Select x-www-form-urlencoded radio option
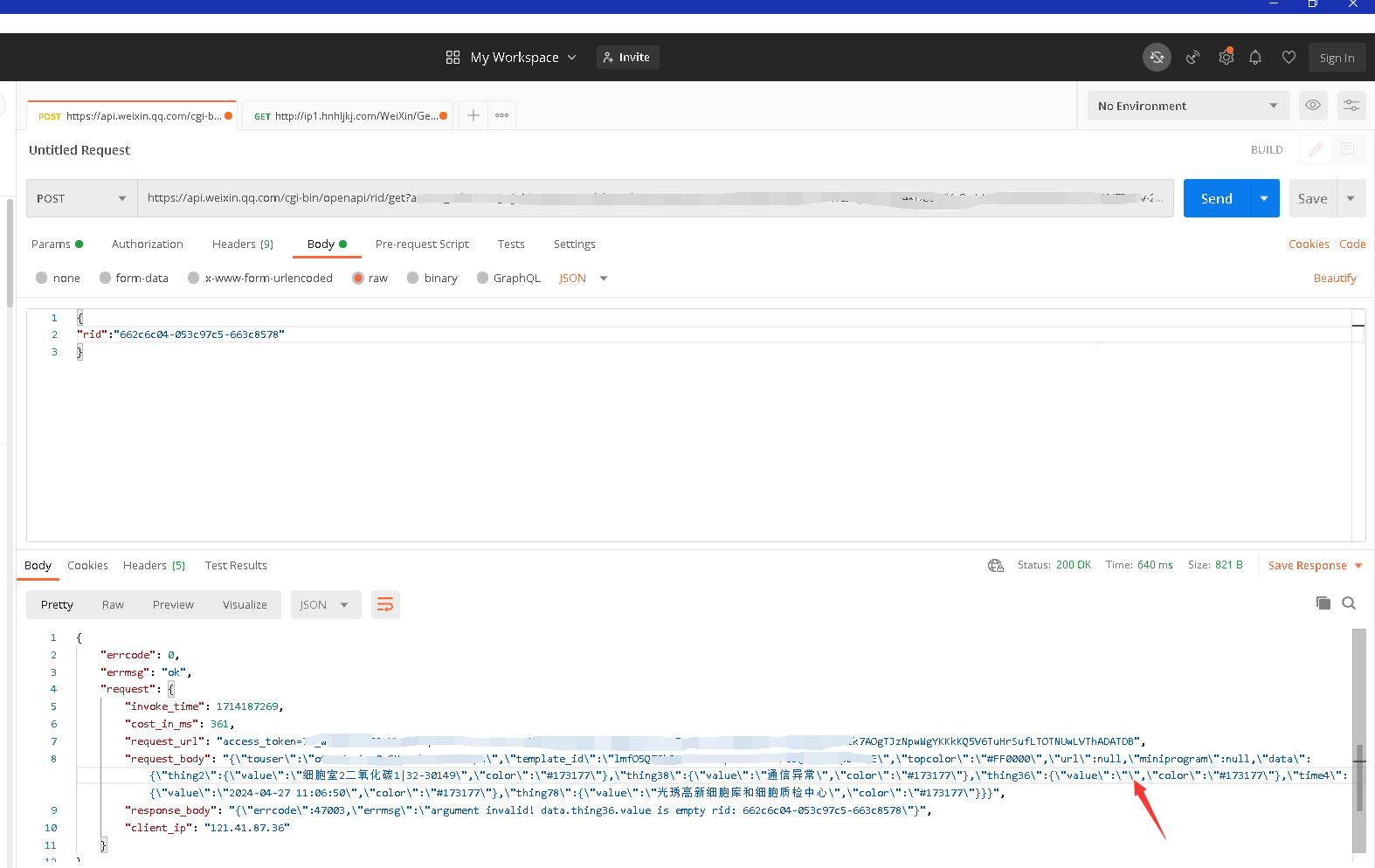1375x868 pixels. [194, 278]
